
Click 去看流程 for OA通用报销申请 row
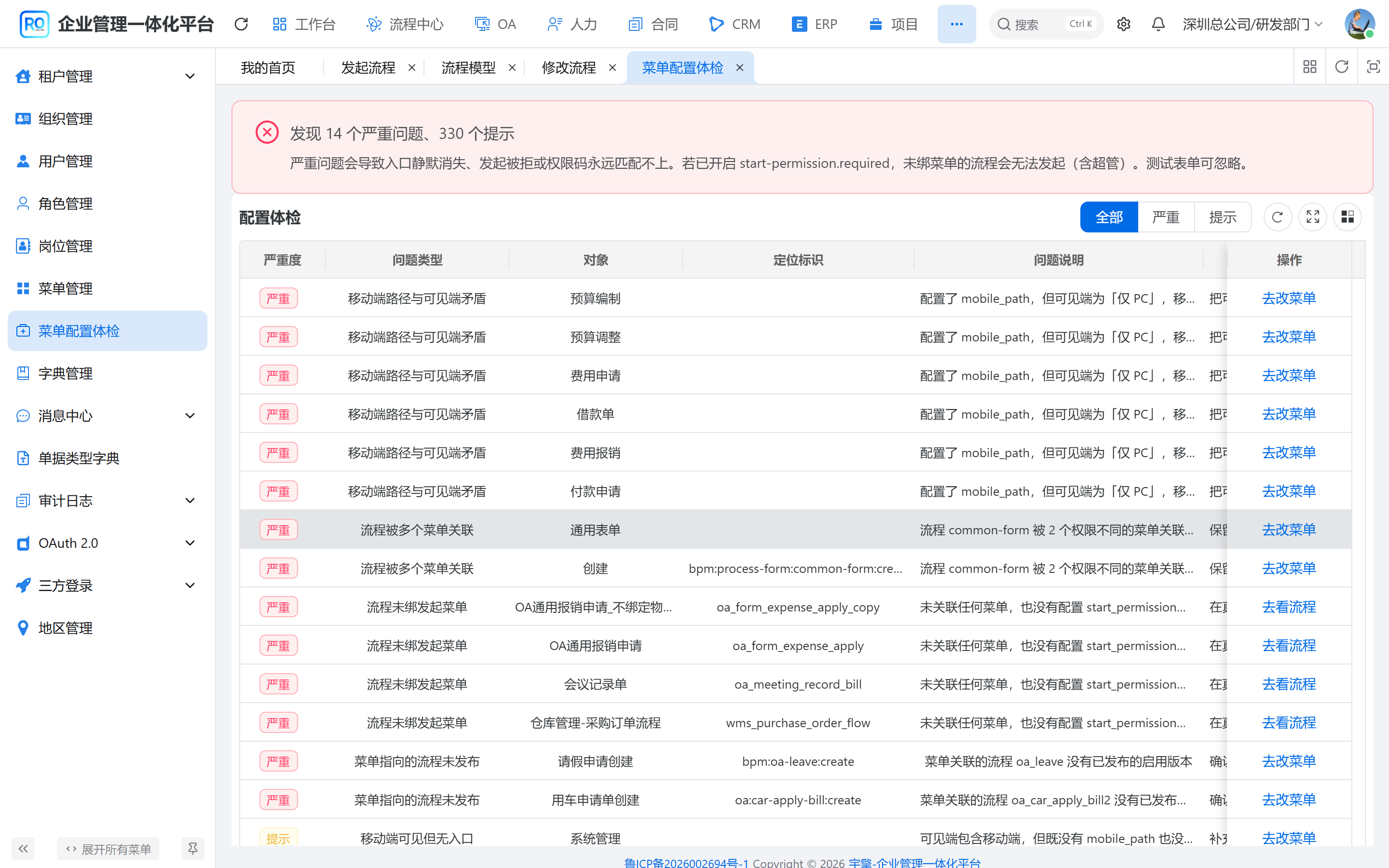point(1289,645)
